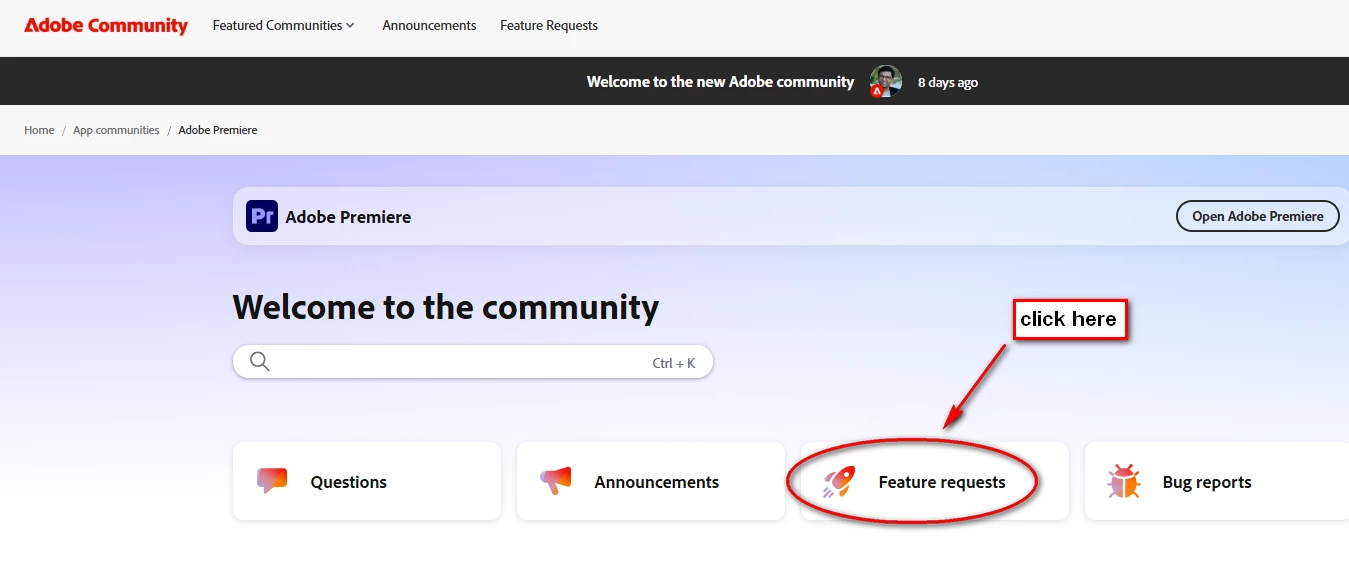Click the Questions speech bubble icon
The width and height of the screenshot is (1349, 561).
tap(272, 481)
